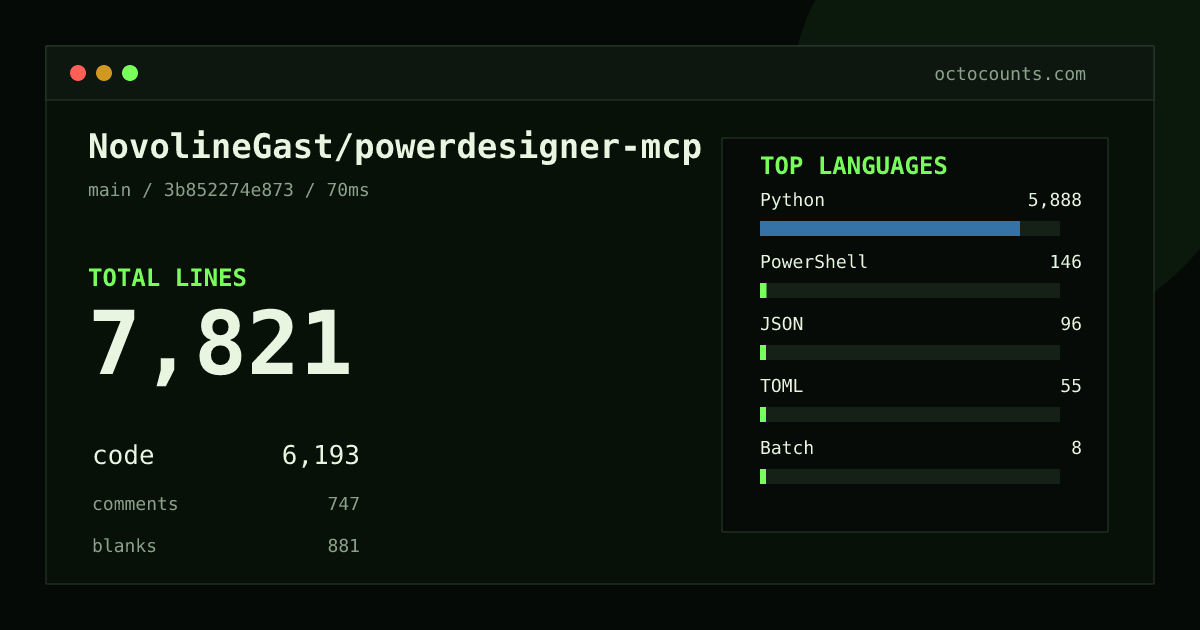The width and height of the screenshot is (1200, 630).
Task: Select the NovolineGast/powerdesigner-mcp repository title
Action: coord(395,147)
